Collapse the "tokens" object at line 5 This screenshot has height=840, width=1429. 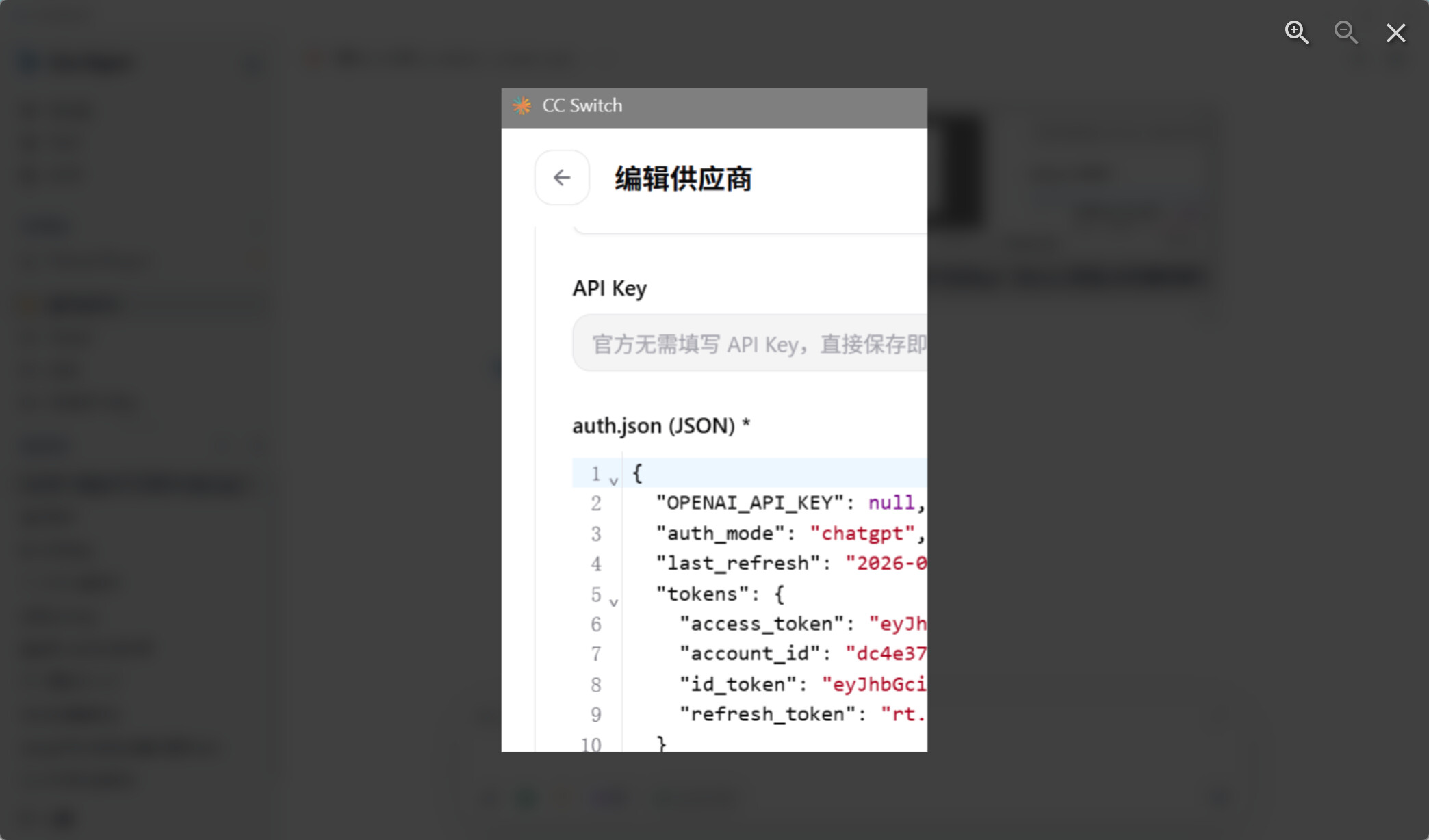614,603
